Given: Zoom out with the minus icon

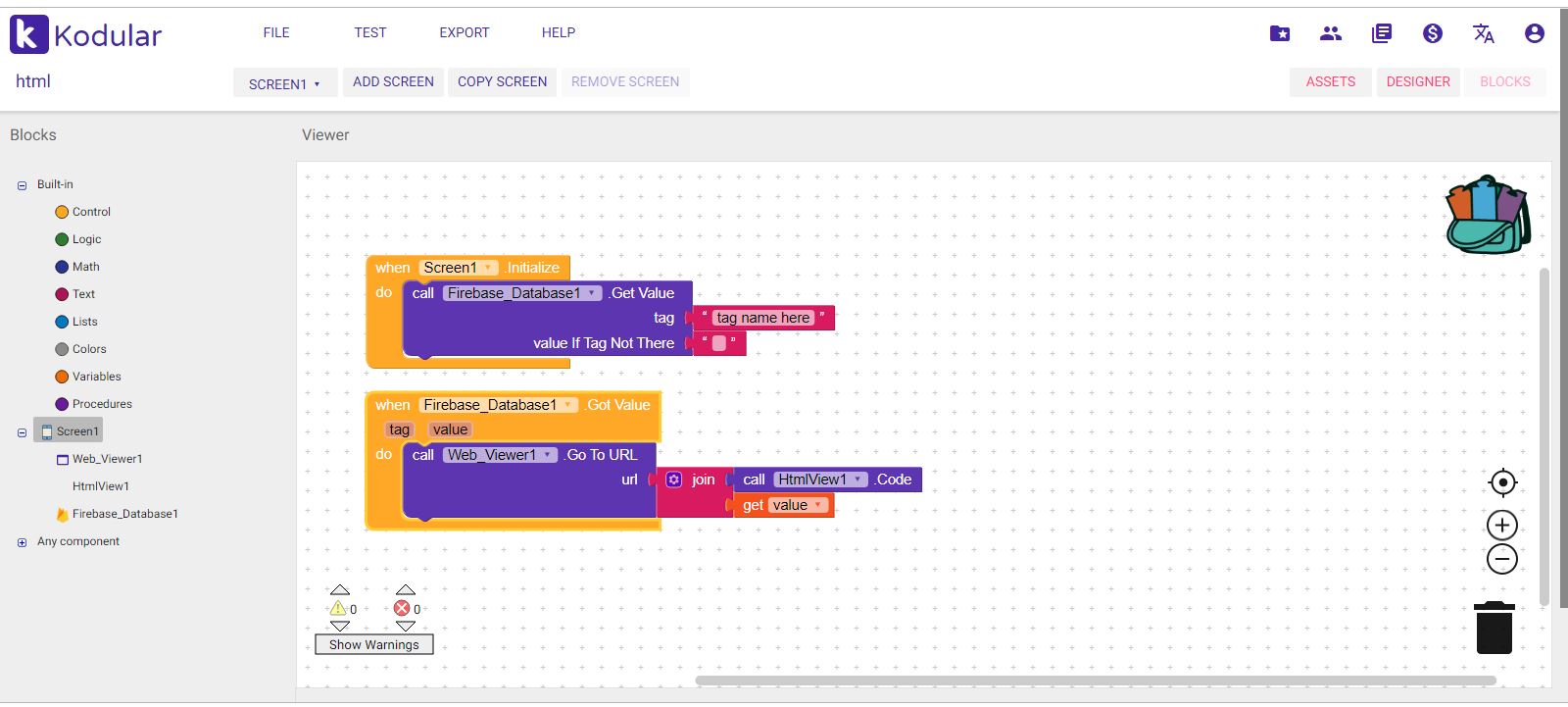Looking at the screenshot, I should [x=1502, y=559].
